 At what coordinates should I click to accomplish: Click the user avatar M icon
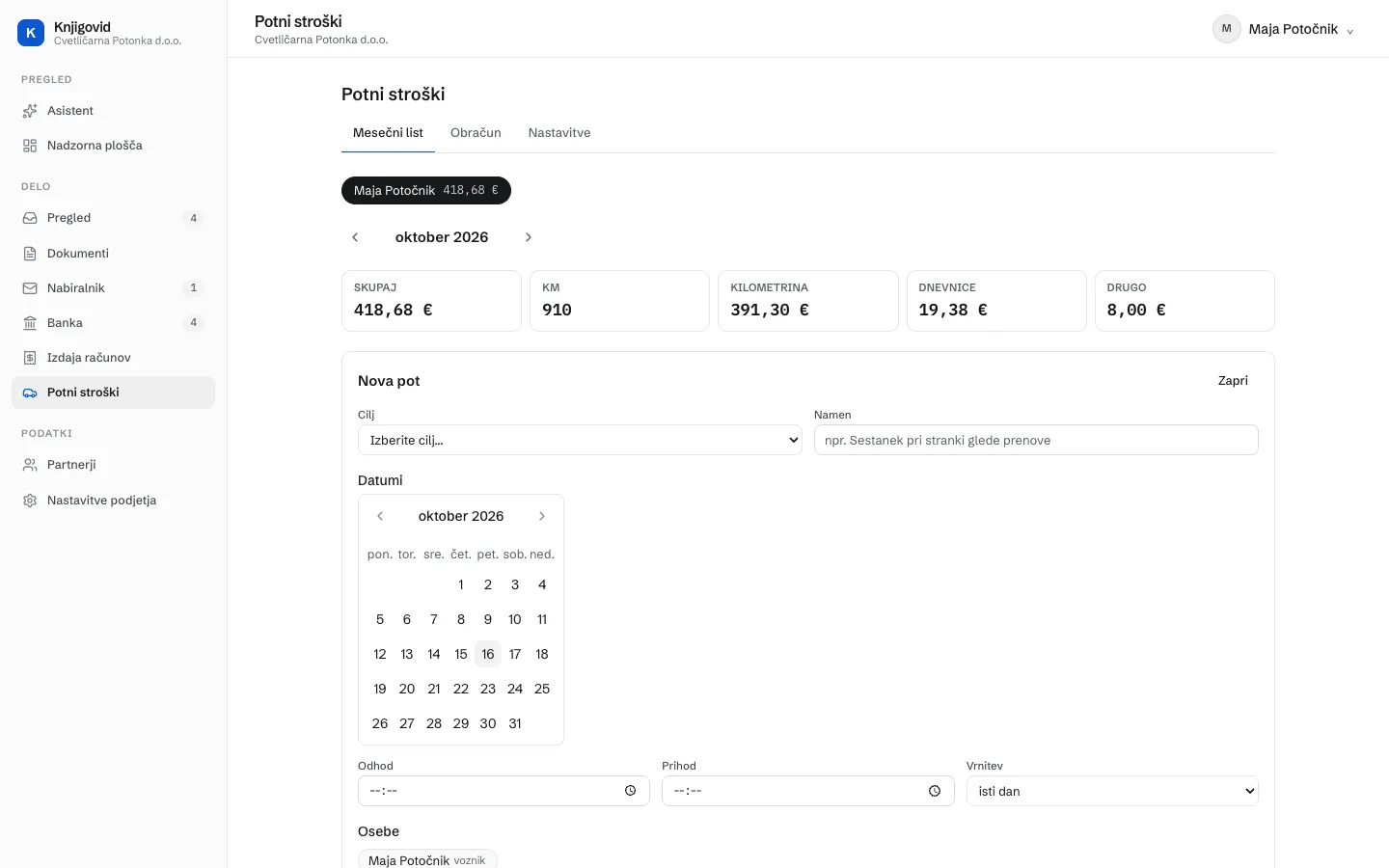1227,29
